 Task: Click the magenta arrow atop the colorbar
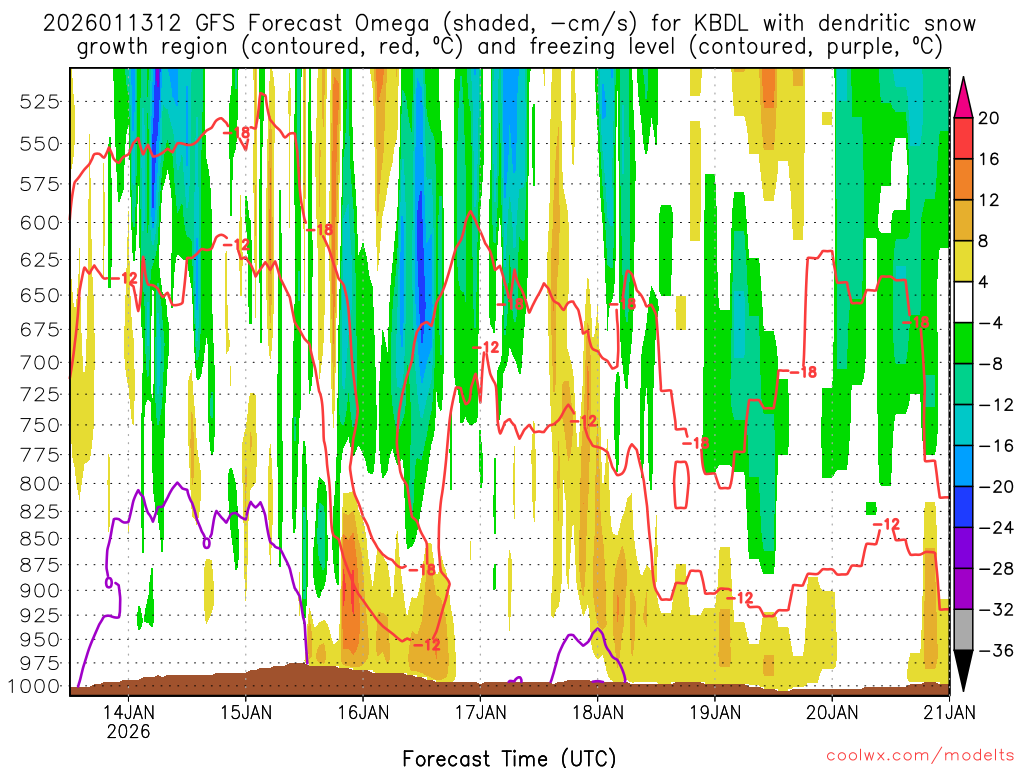(x=963, y=98)
